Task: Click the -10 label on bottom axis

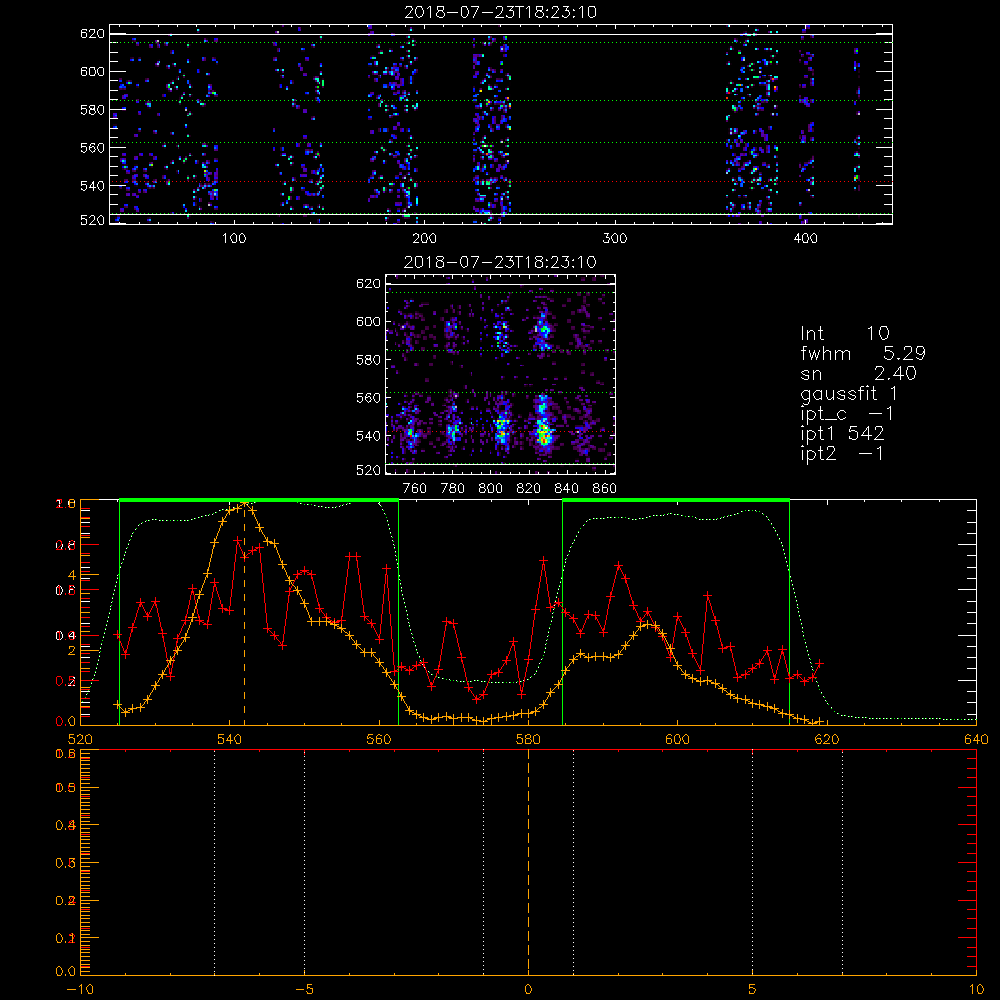Action: [x=80, y=989]
